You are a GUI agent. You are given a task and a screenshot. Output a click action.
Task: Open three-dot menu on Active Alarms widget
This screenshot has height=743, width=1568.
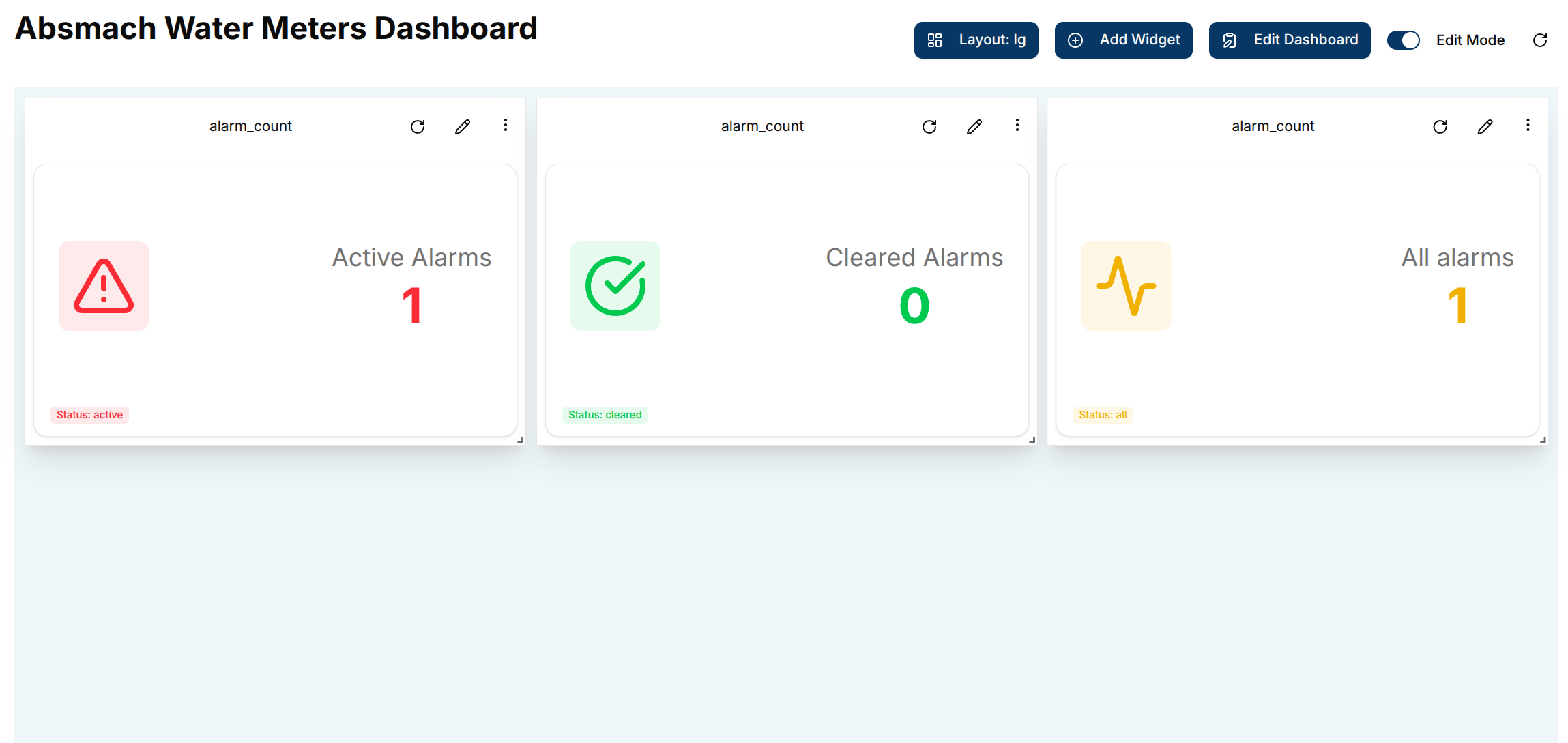pyautogui.click(x=506, y=125)
